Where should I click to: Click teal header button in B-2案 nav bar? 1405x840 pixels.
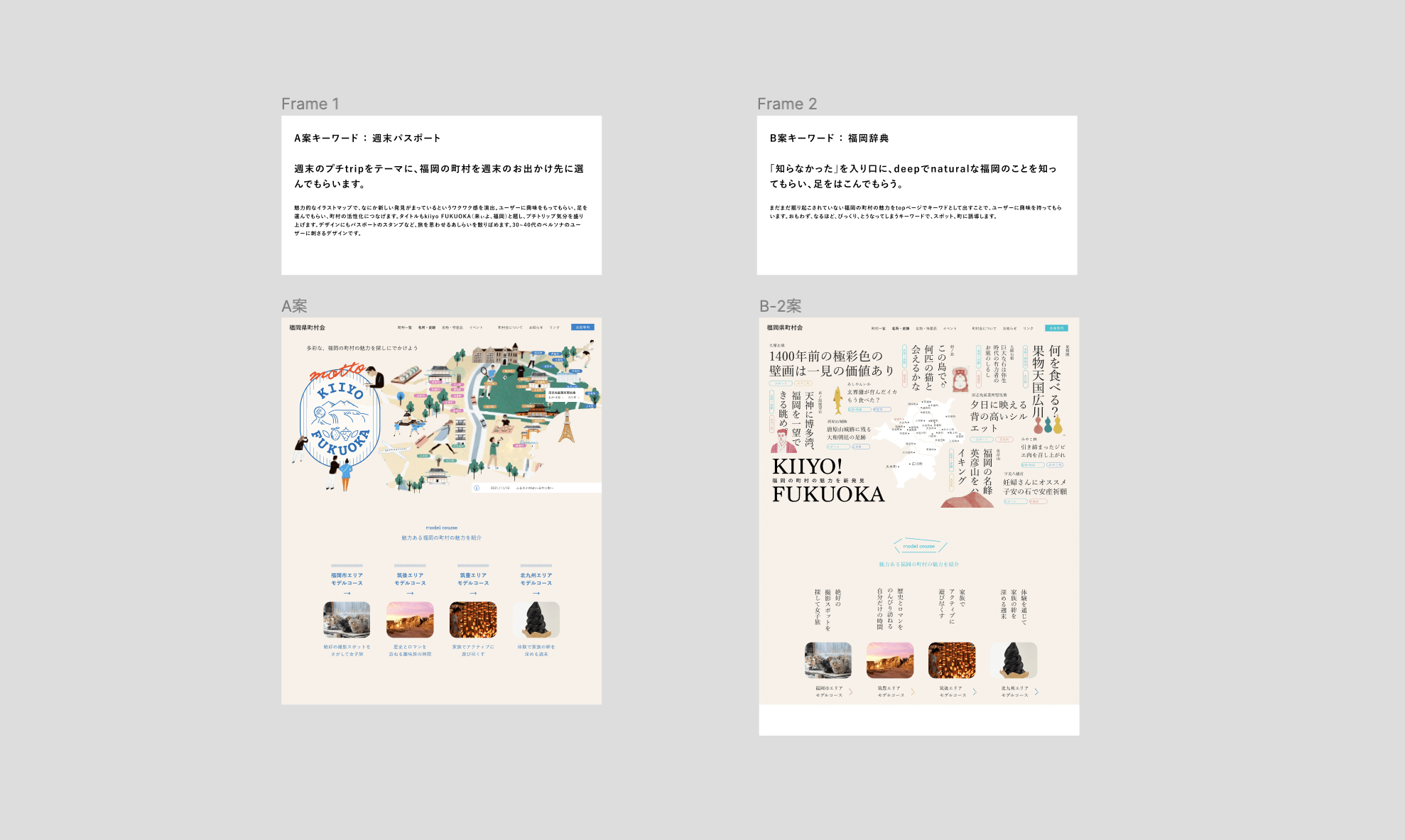(x=1056, y=328)
